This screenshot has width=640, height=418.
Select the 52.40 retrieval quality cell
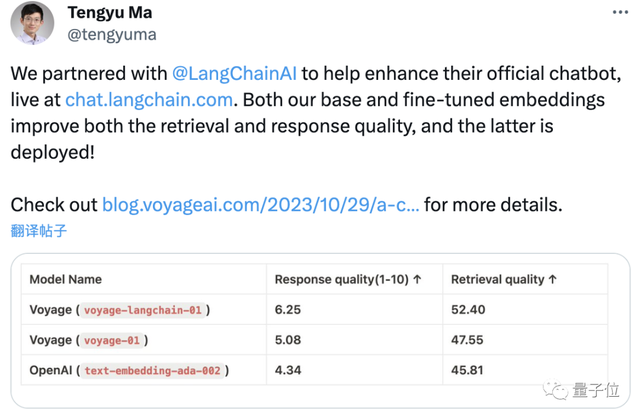pyautogui.click(x=468, y=311)
